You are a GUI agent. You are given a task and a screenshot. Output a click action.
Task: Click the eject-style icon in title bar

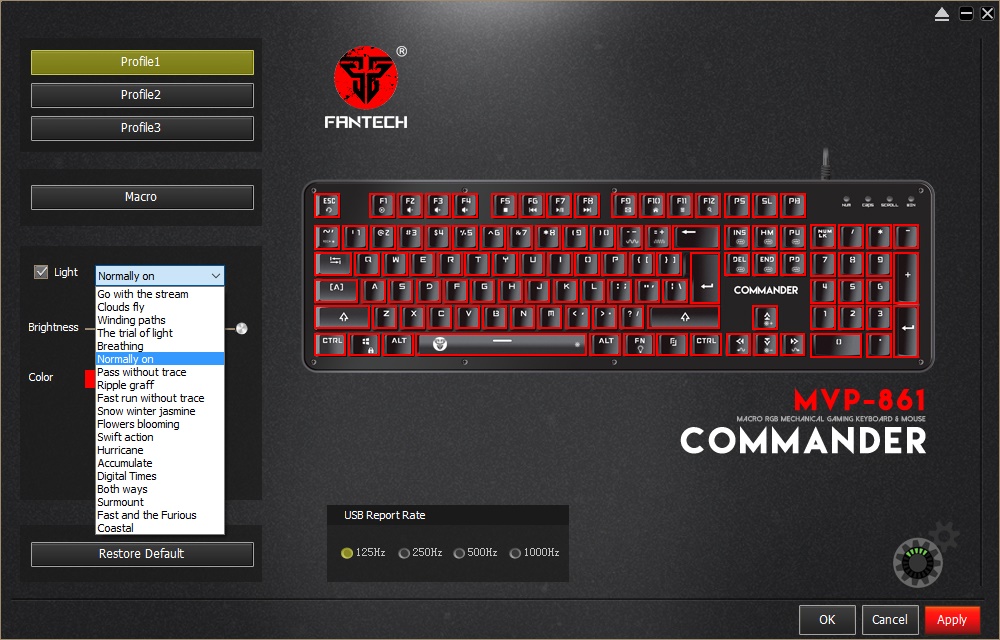point(942,14)
